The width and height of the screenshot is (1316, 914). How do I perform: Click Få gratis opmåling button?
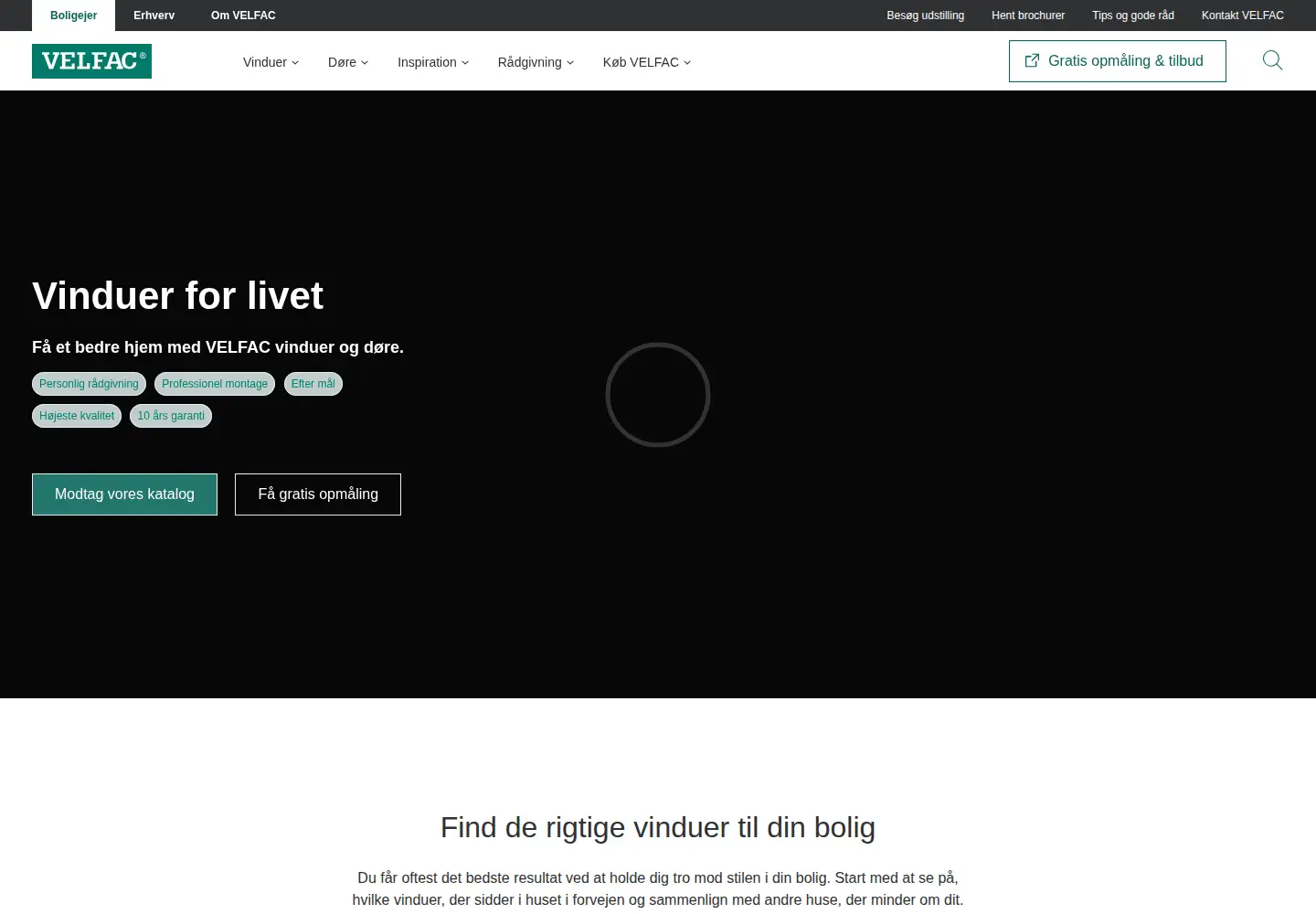pos(318,494)
